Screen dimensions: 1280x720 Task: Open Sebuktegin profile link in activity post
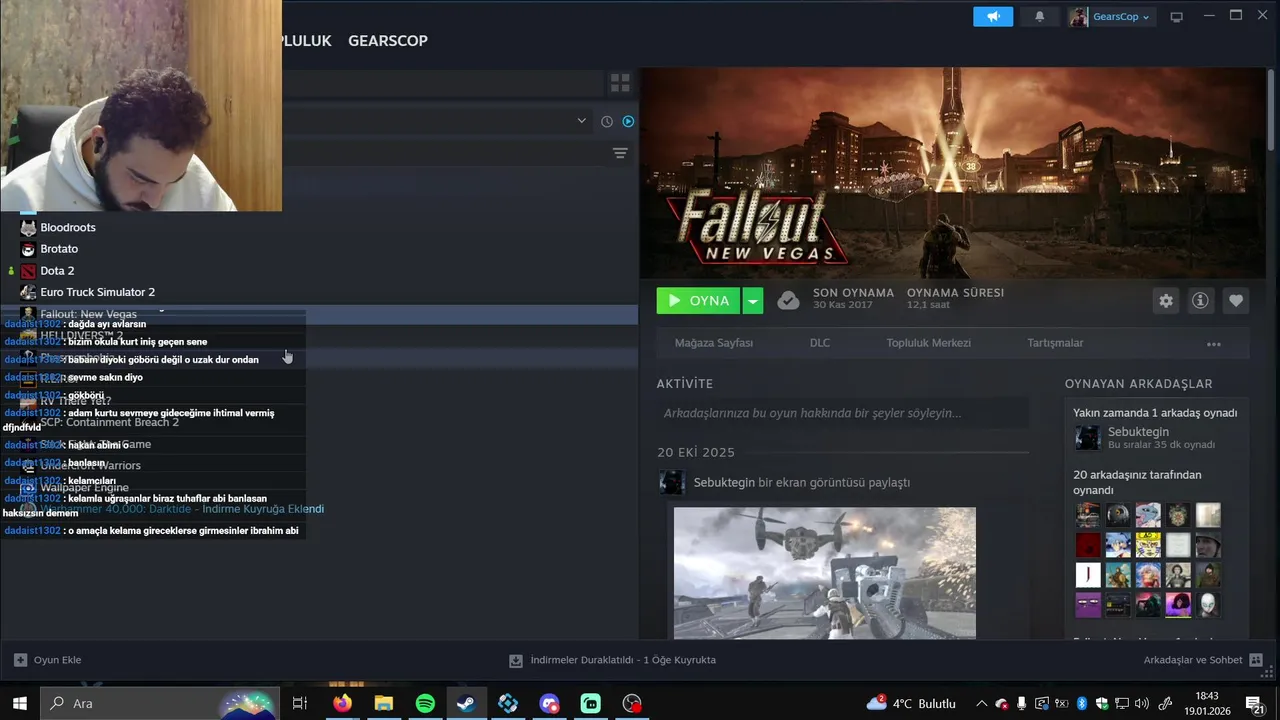point(724,482)
